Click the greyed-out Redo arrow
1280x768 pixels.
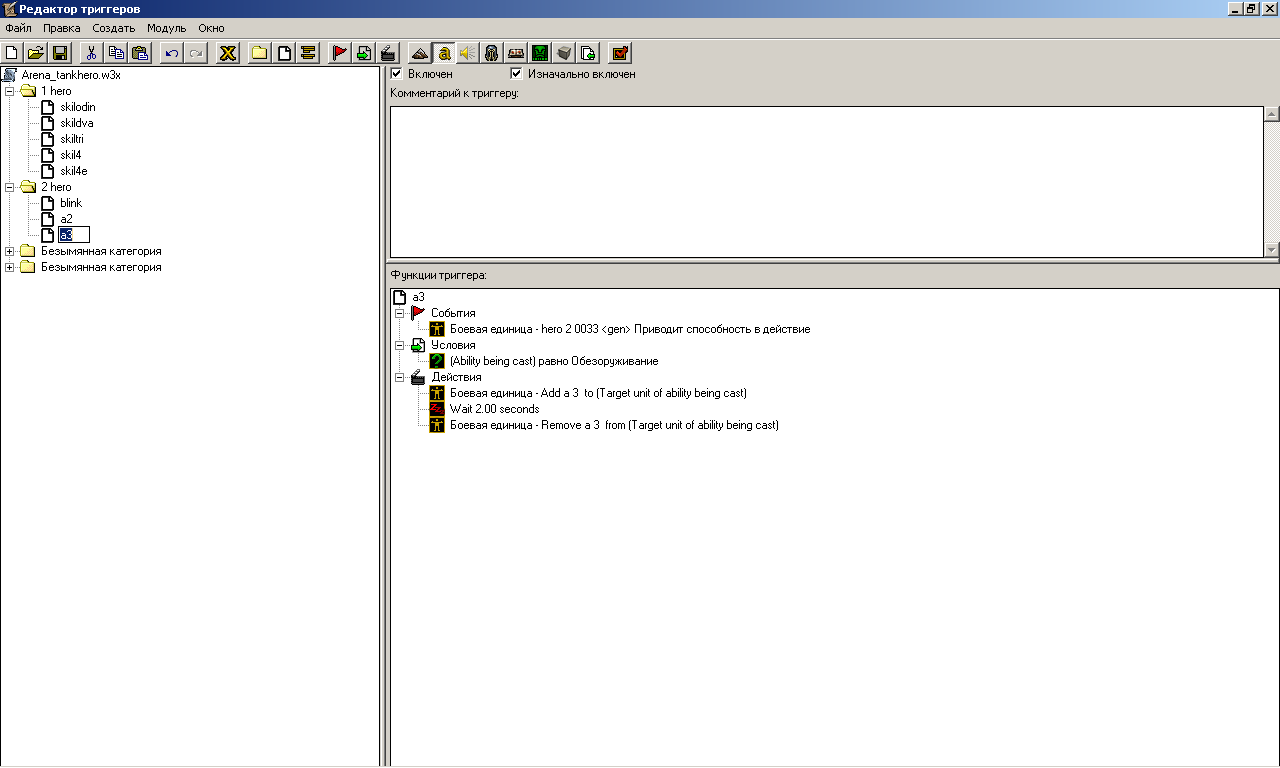pyautogui.click(x=196, y=53)
